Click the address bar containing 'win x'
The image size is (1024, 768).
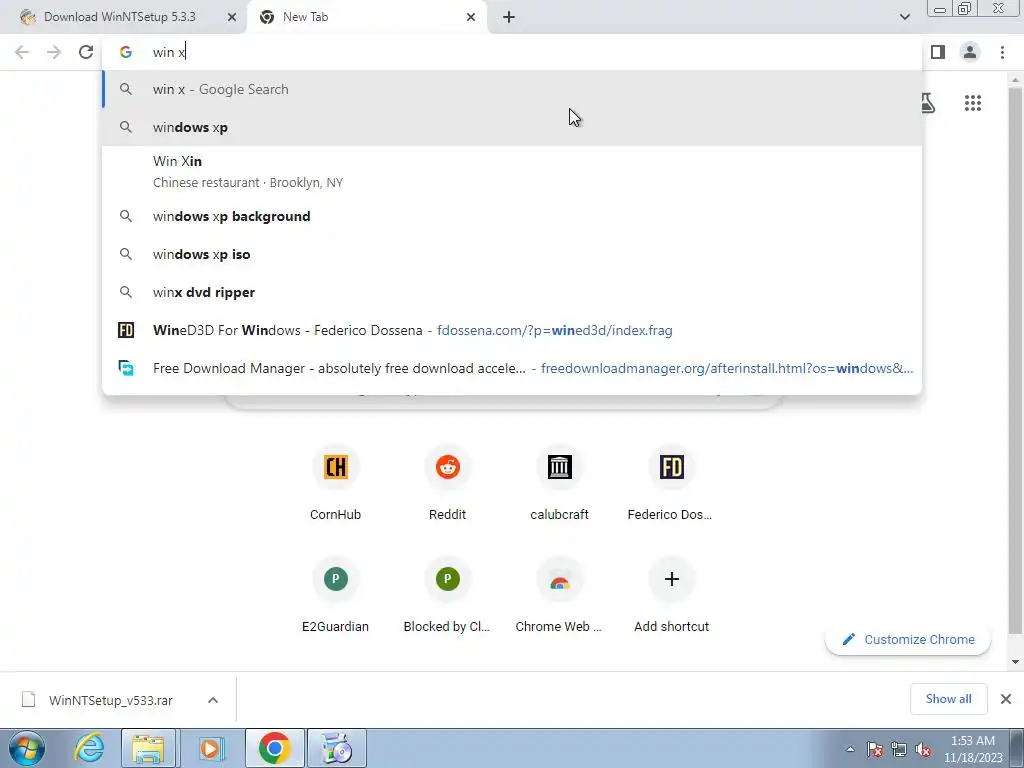[x=512, y=52]
